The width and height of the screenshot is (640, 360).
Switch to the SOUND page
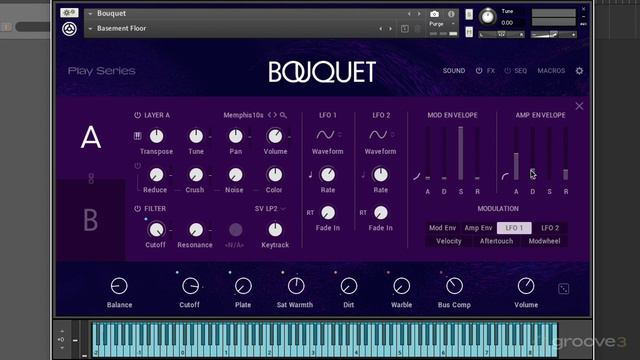point(454,71)
